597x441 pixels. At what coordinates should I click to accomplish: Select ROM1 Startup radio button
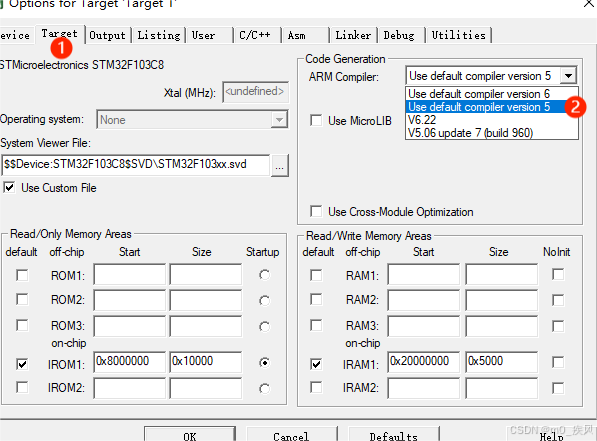pos(264,275)
